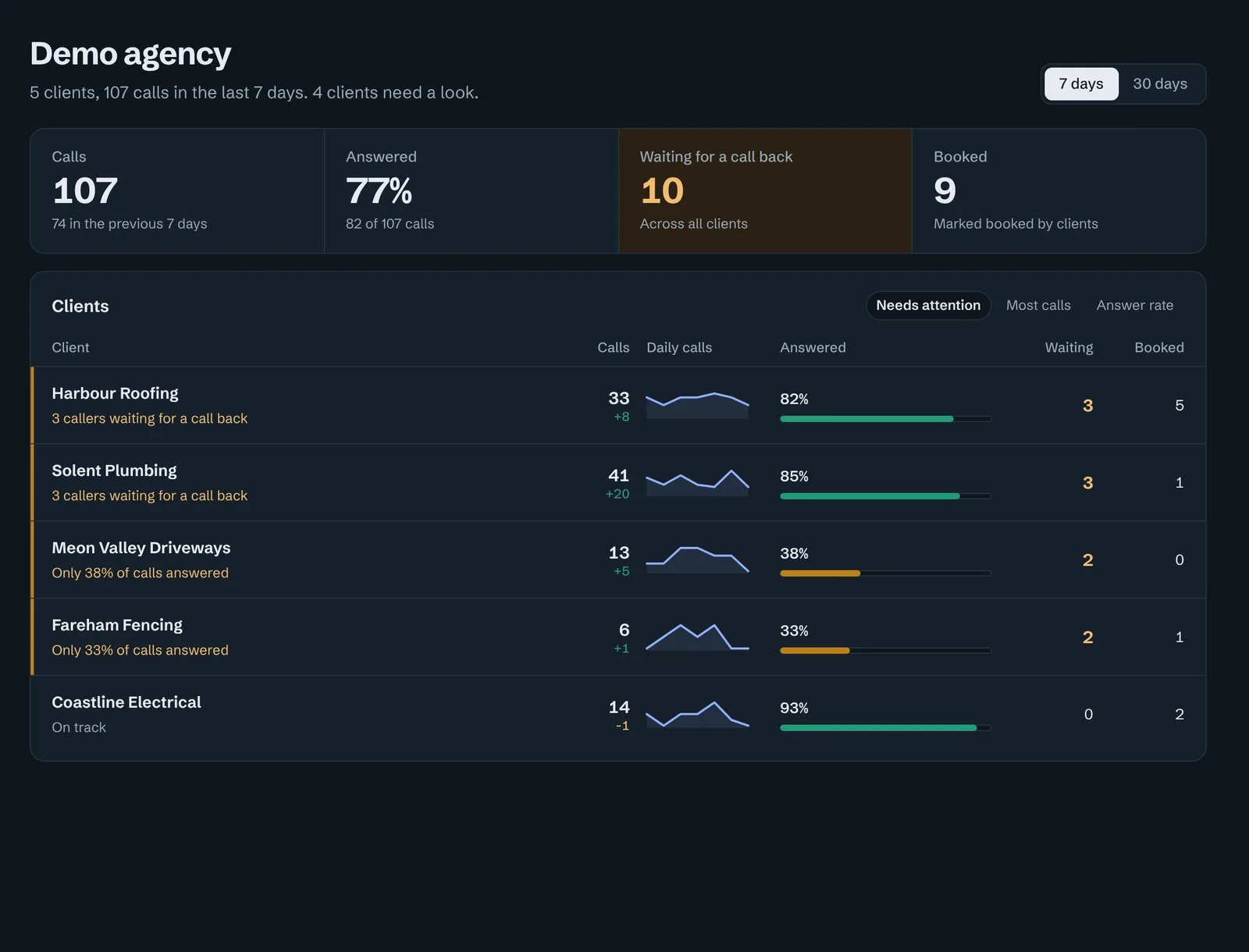1249x952 pixels.
Task: Open the Fareham Fencing client
Action: 618,637
